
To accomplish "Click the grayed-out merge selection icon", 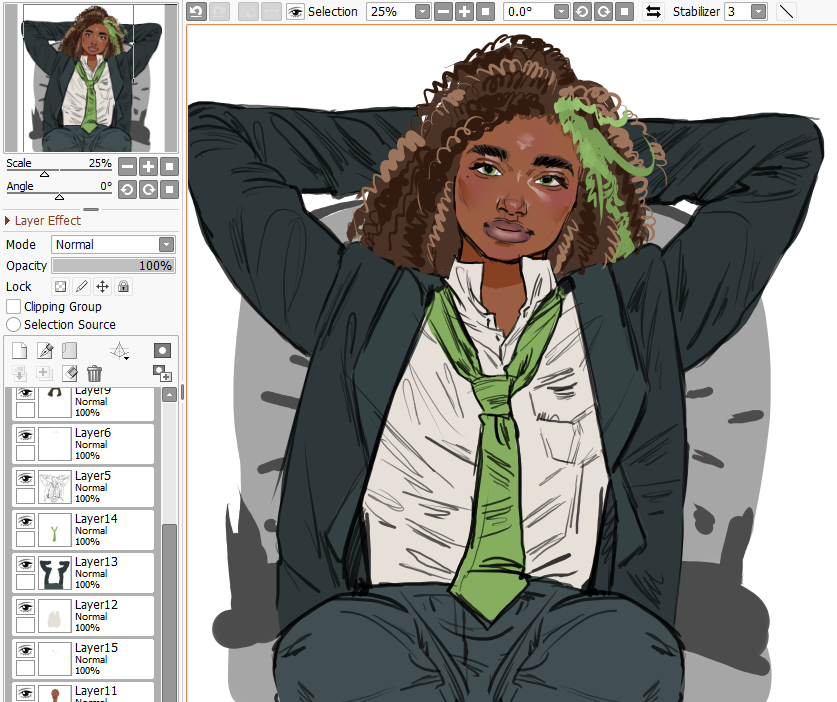I will pyautogui.click(x=45, y=373).
